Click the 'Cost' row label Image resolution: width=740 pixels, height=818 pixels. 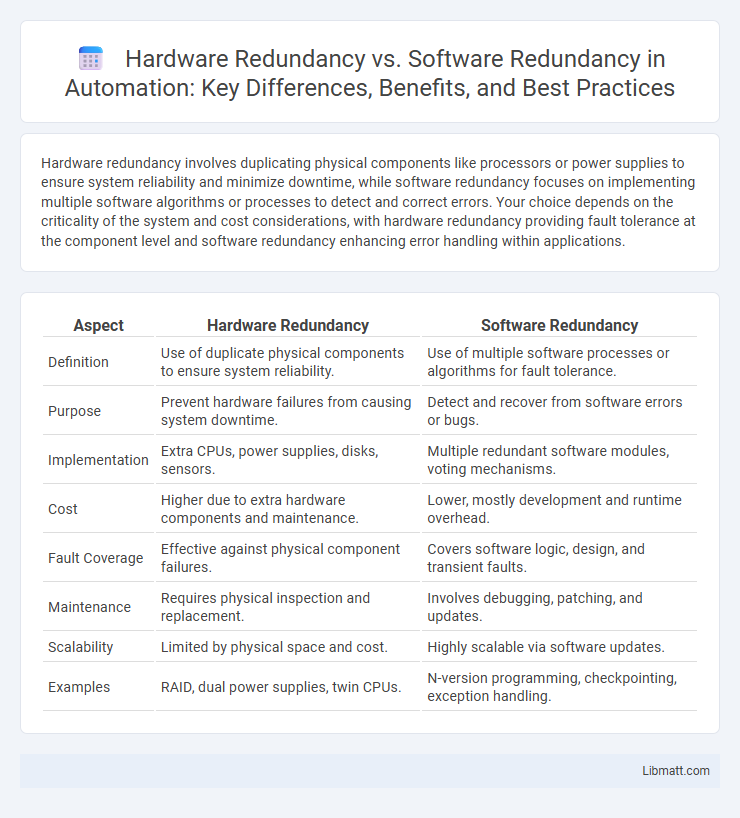click(63, 509)
